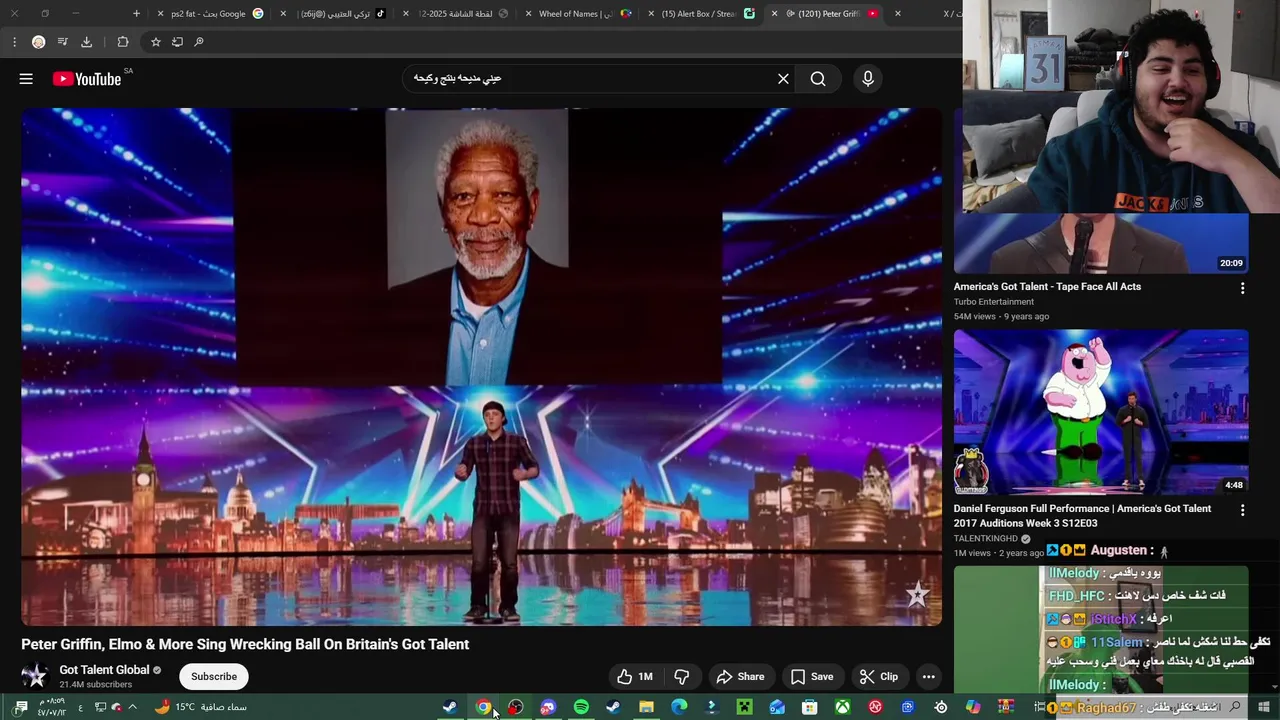Viewport: 1280px width, 720px height.
Task: Open Google Chrome taskbar icon
Action: click(484, 707)
